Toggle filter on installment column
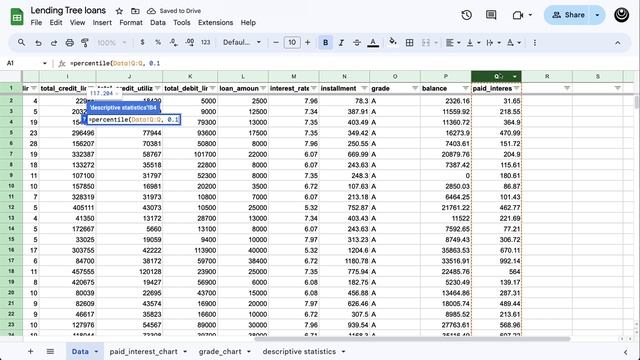Viewport: 640px width, 360px height. [364, 88]
